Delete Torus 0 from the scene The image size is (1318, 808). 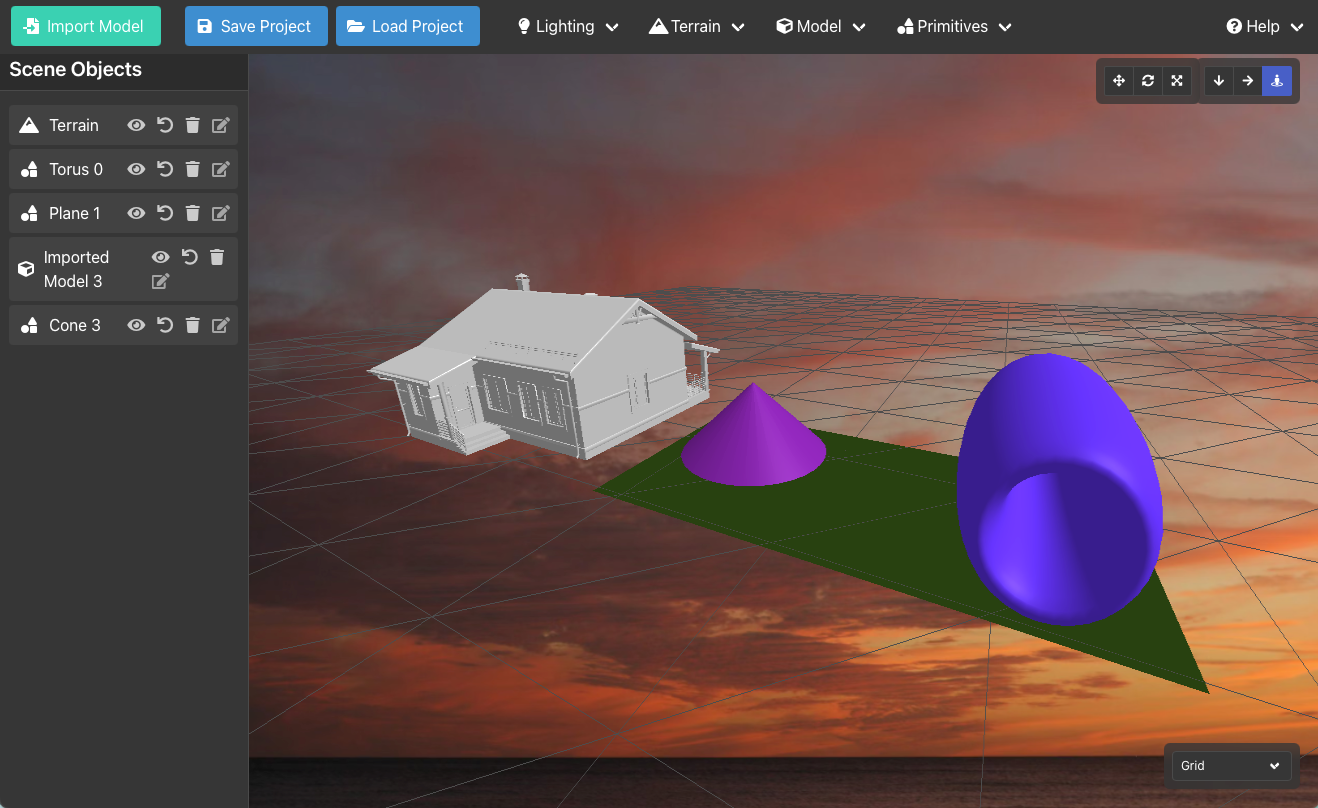tap(193, 169)
